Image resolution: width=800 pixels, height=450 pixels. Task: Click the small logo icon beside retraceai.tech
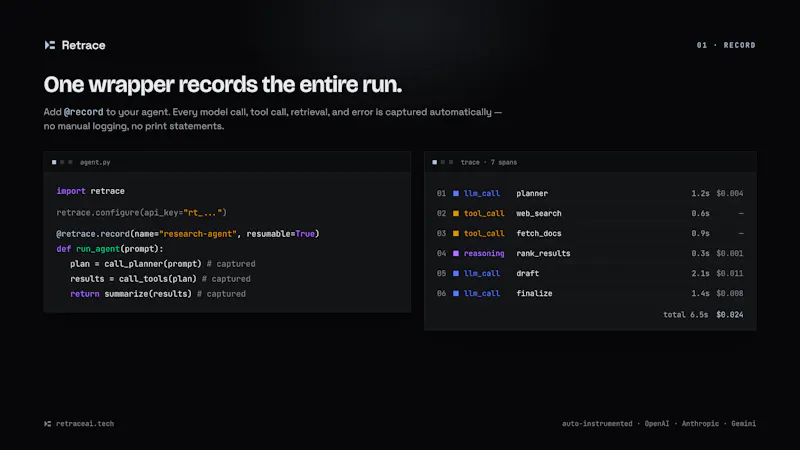click(x=47, y=423)
